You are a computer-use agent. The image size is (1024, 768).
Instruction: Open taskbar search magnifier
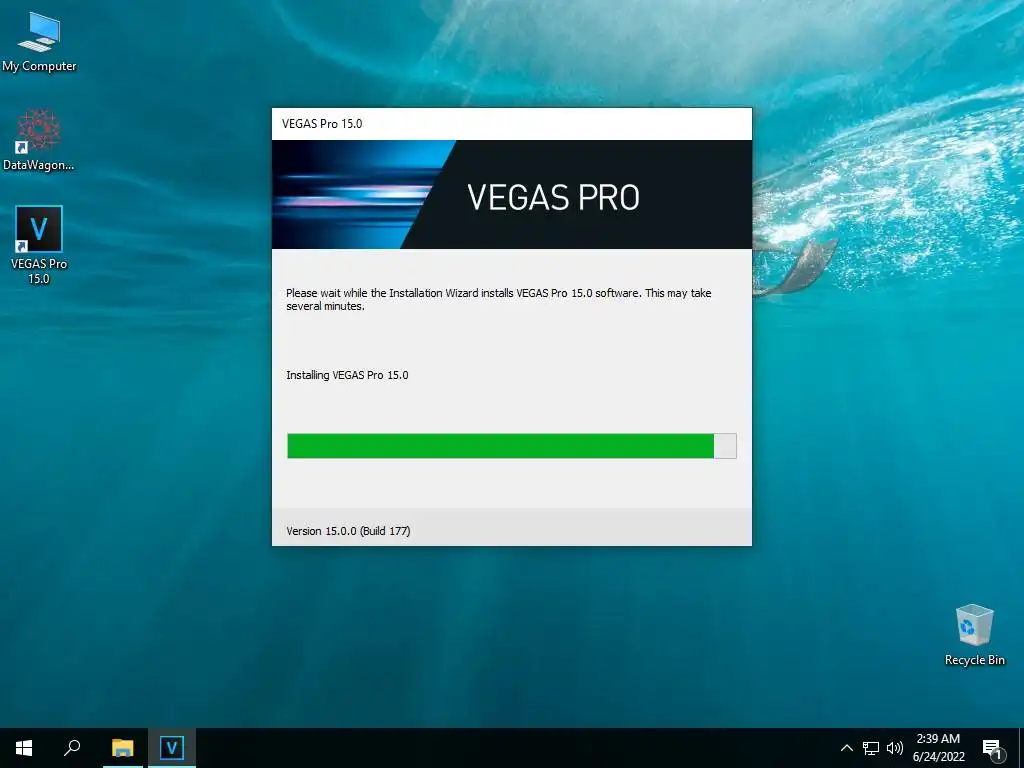(x=72, y=748)
